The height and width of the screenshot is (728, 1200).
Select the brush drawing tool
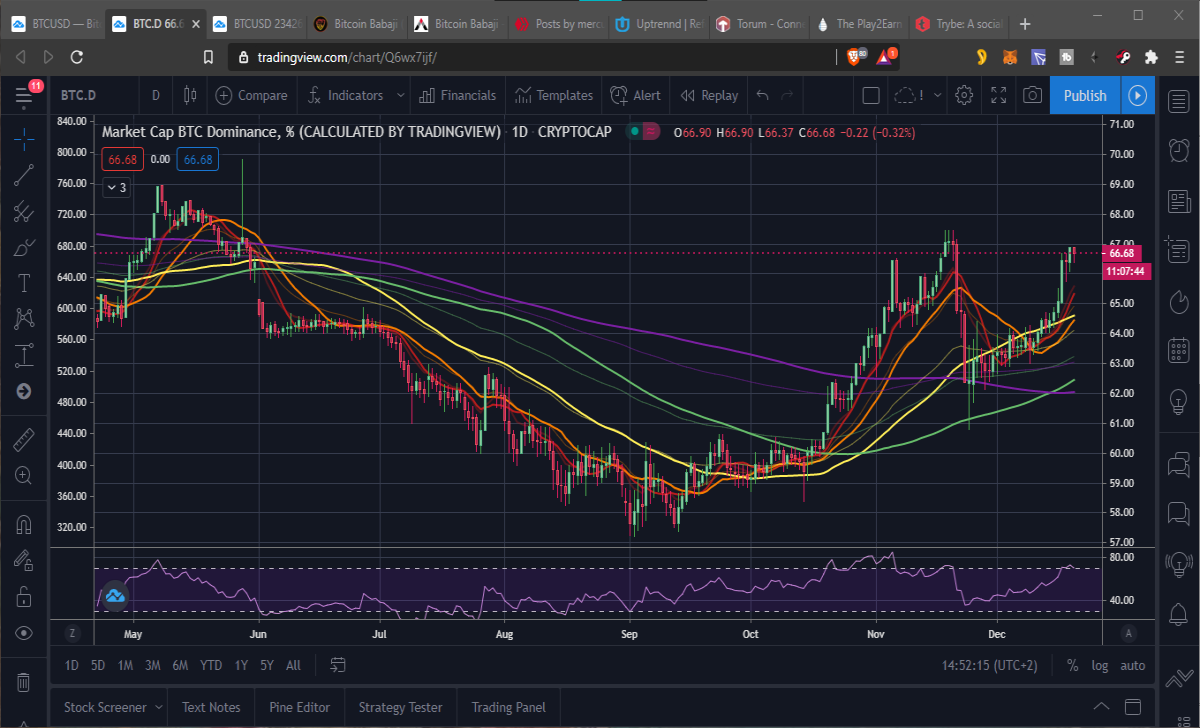click(x=24, y=247)
